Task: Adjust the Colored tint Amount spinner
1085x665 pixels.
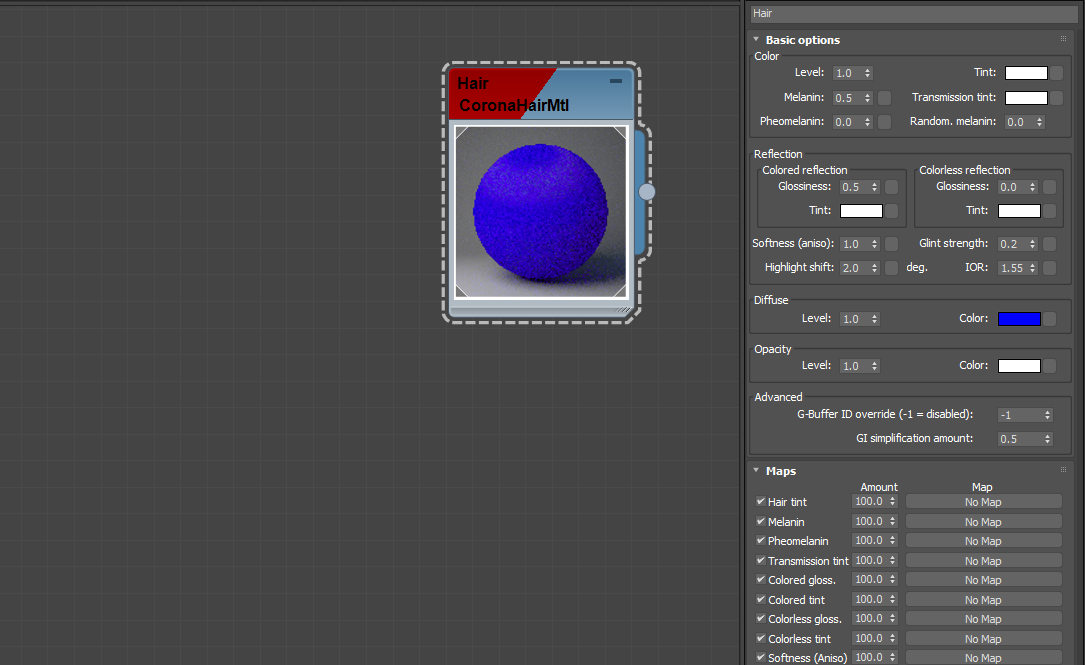Action: coord(893,599)
